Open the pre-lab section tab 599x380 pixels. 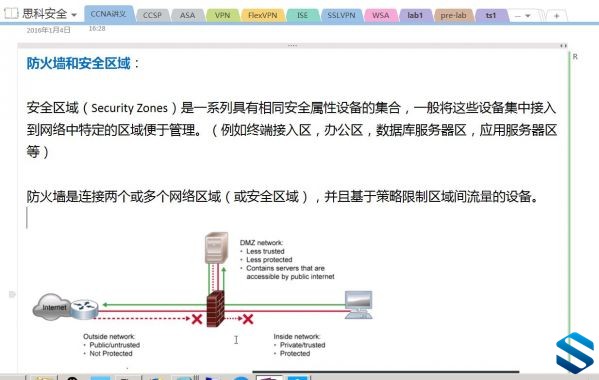453,15
